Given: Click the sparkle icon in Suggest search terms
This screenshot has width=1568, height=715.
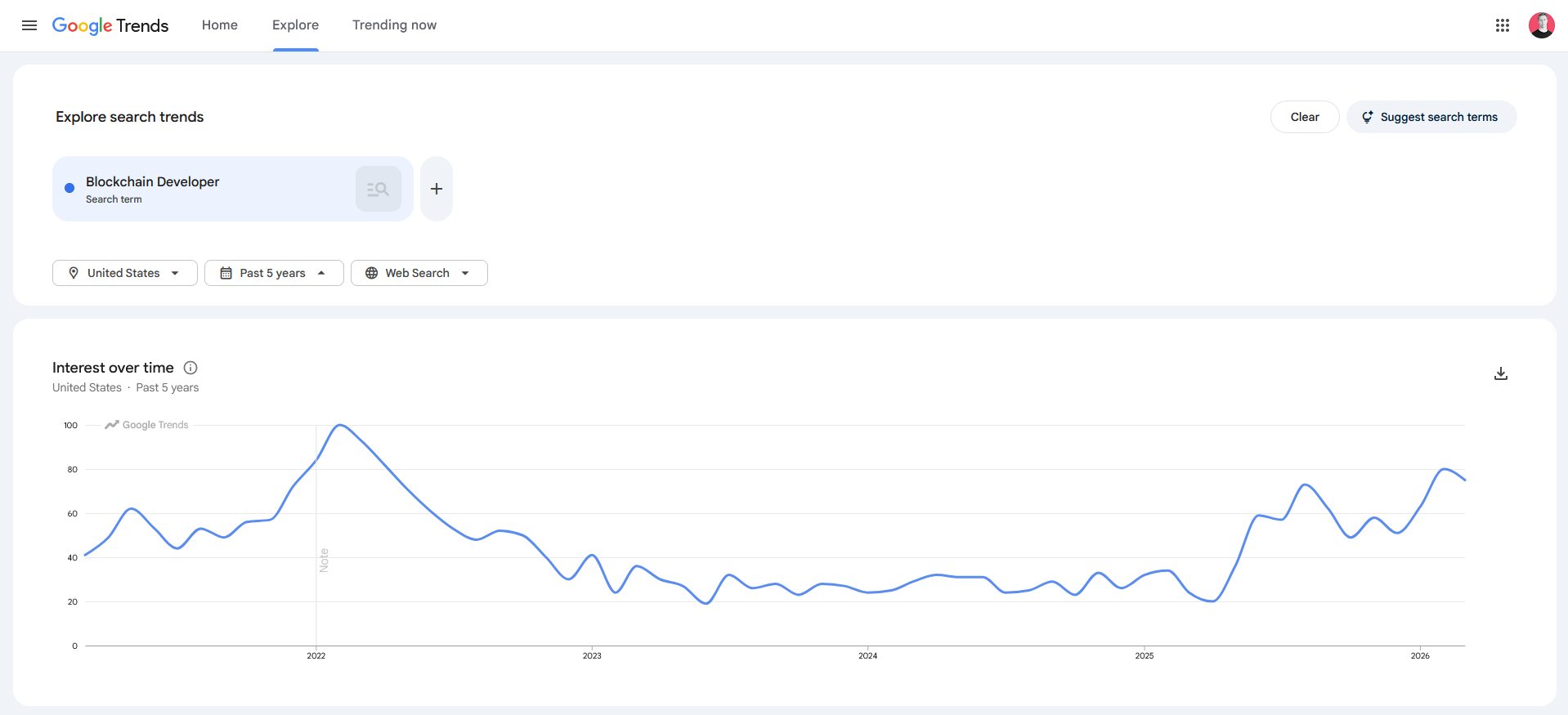Looking at the screenshot, I should pos(1368,117).
